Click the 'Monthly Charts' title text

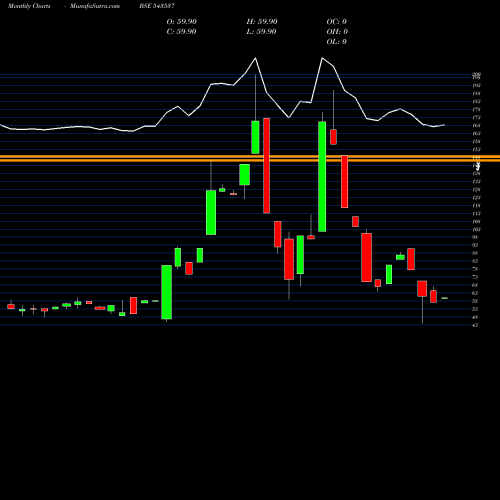pos(29,6)
